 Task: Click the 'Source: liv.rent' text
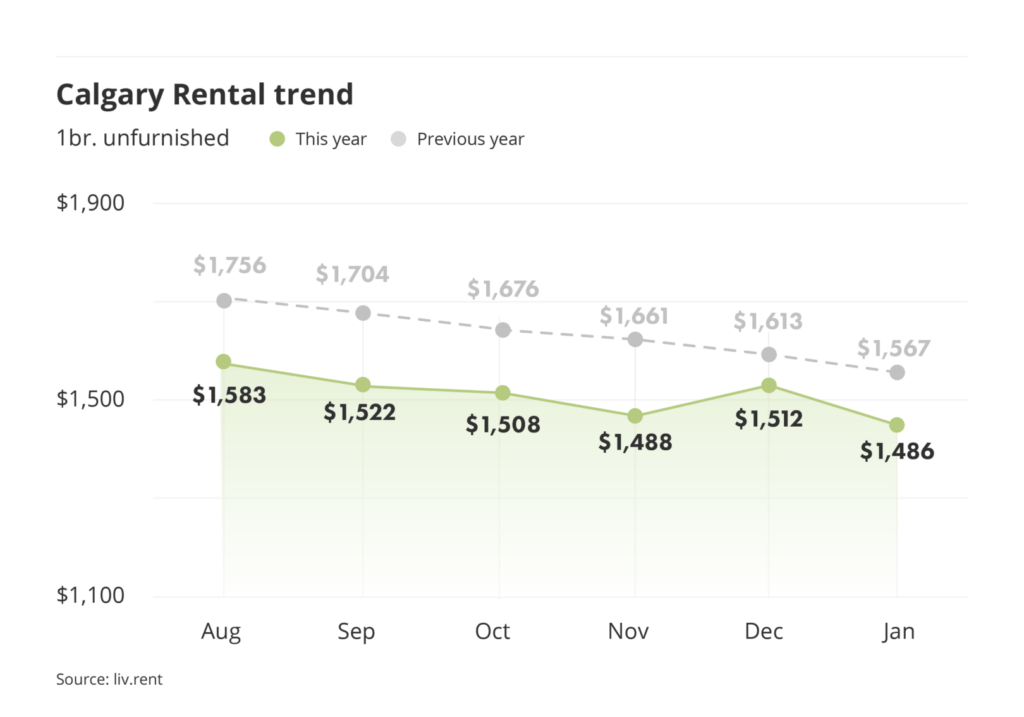107,680
